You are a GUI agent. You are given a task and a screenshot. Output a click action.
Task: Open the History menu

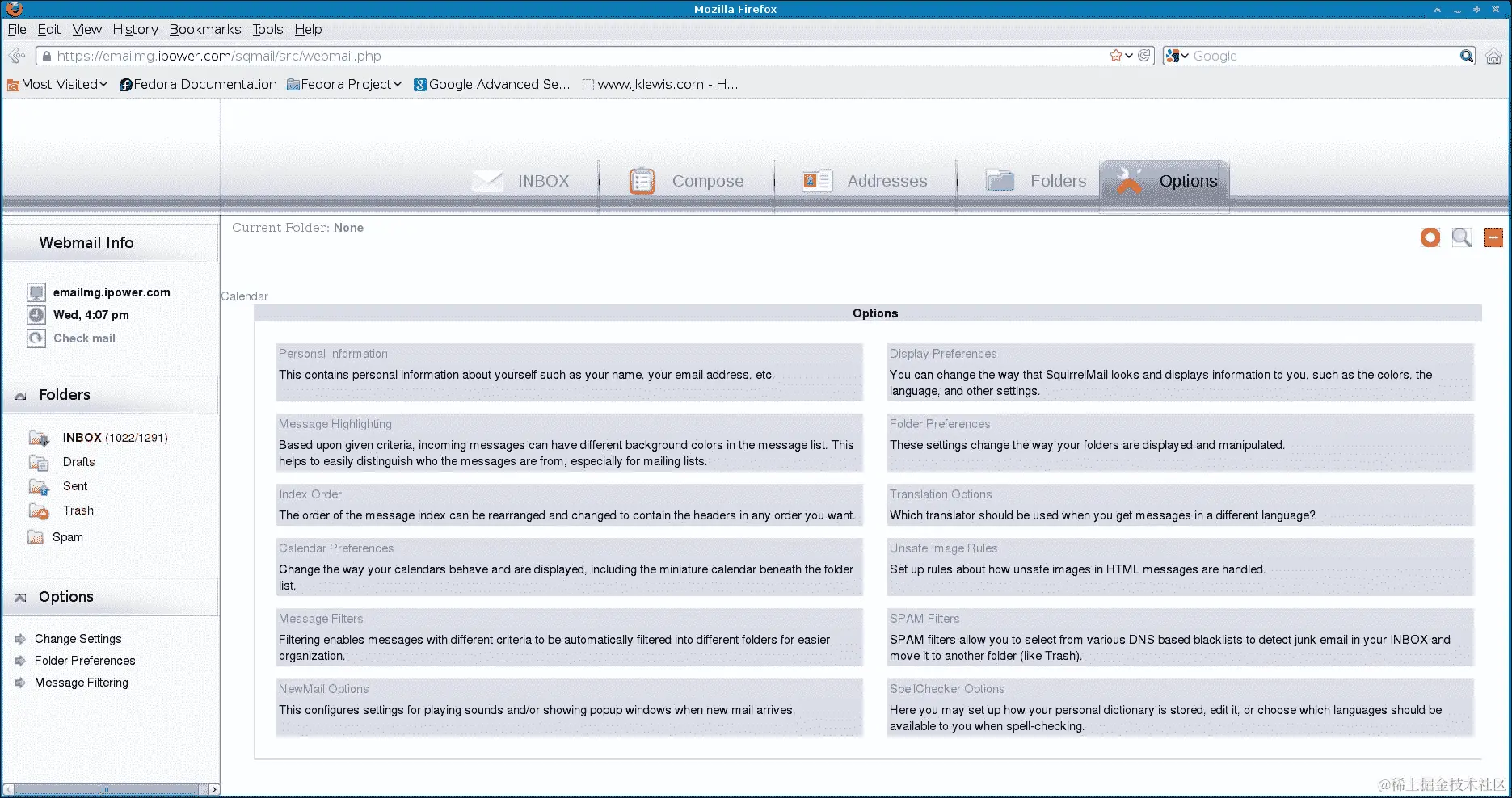[136, 29]
